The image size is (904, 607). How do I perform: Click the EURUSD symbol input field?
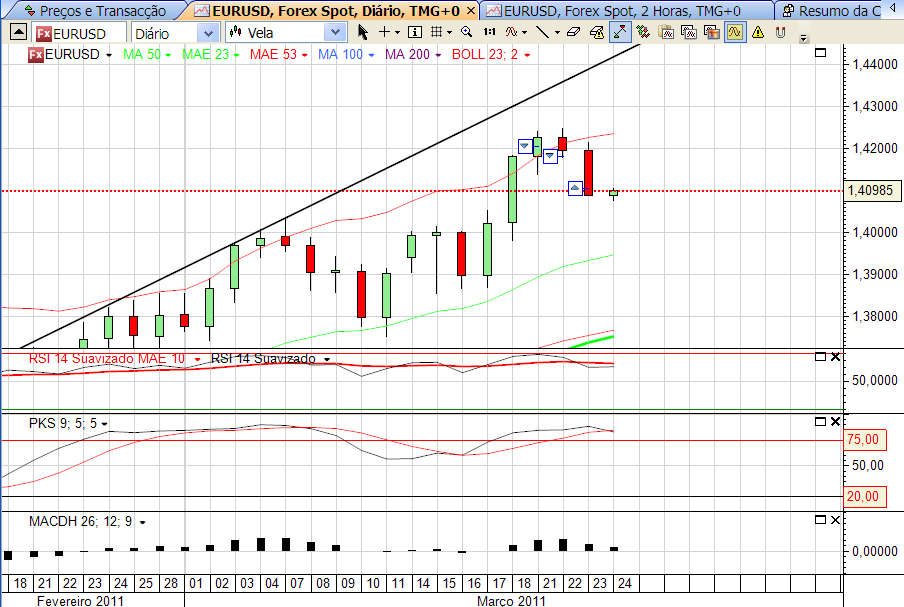[79, 33]
